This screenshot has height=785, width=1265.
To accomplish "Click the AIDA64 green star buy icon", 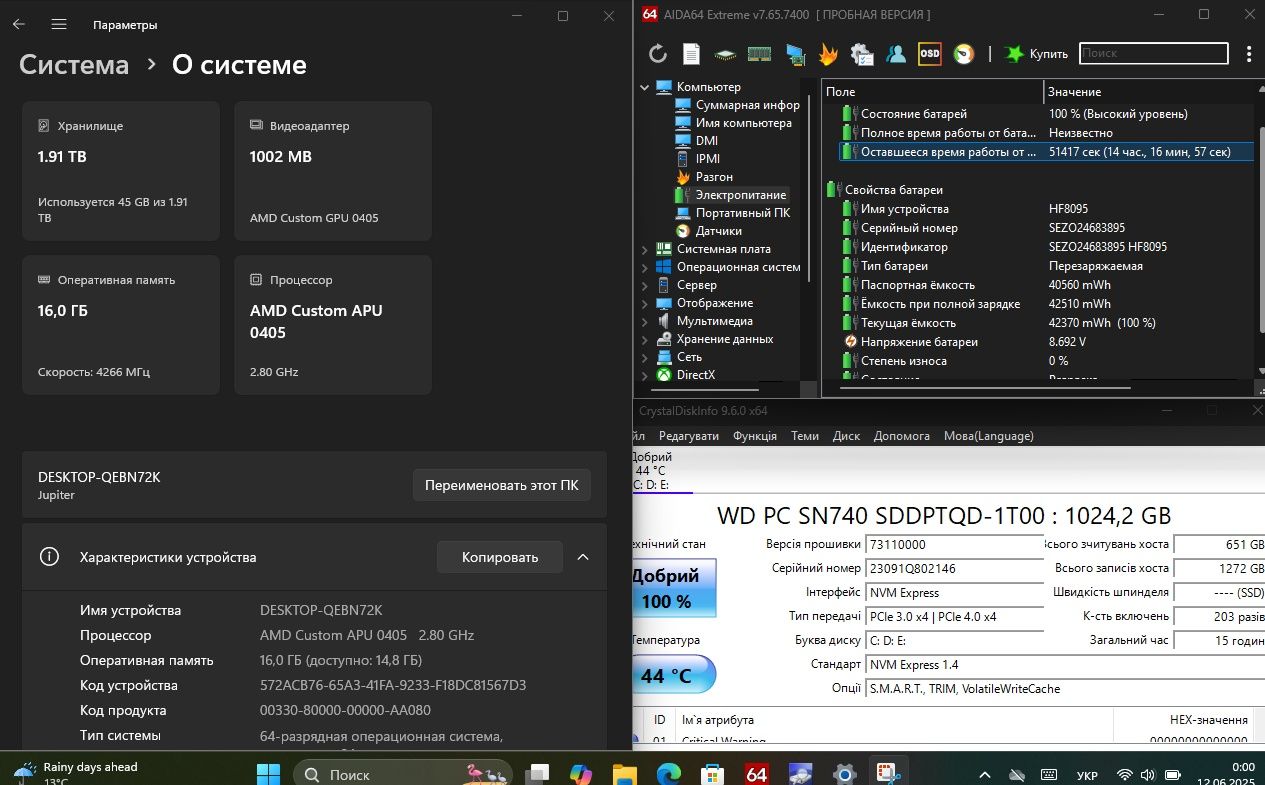I will click(1014, 54).
